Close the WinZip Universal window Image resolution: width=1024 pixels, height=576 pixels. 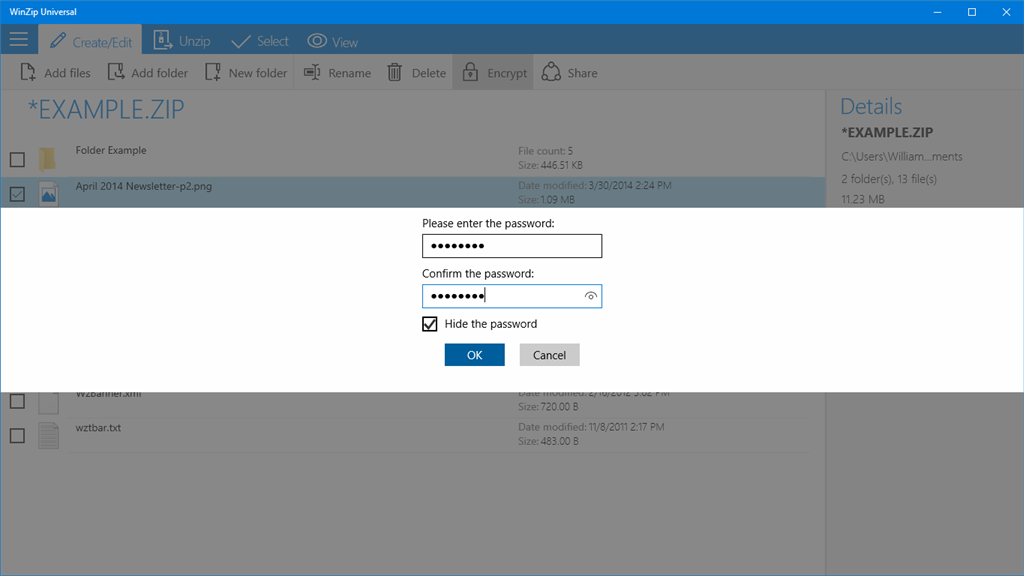pos(1006,12)
